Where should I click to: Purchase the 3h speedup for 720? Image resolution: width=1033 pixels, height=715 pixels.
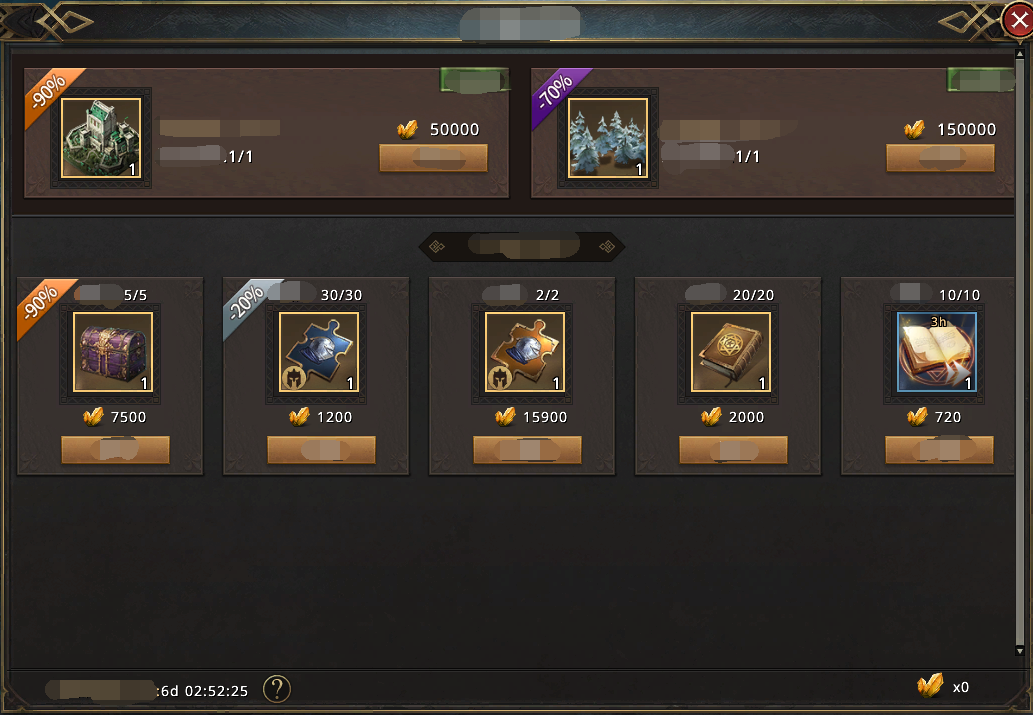tap(939, 450)
